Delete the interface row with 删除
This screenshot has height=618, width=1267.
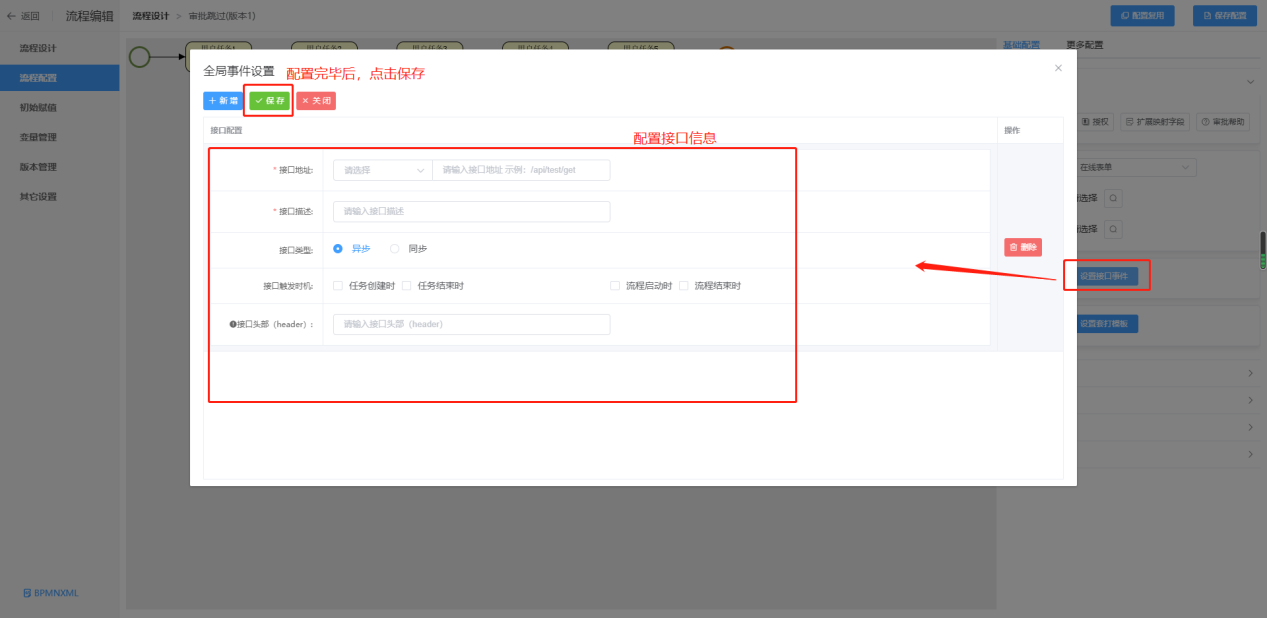click(1022, 247)
